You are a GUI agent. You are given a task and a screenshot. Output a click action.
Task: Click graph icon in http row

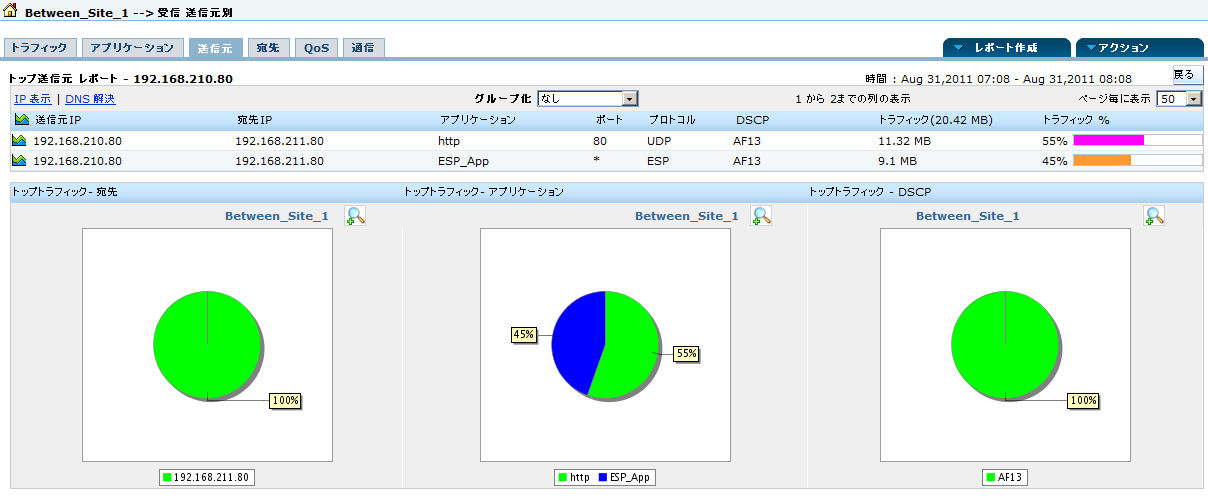click(21, 141)
